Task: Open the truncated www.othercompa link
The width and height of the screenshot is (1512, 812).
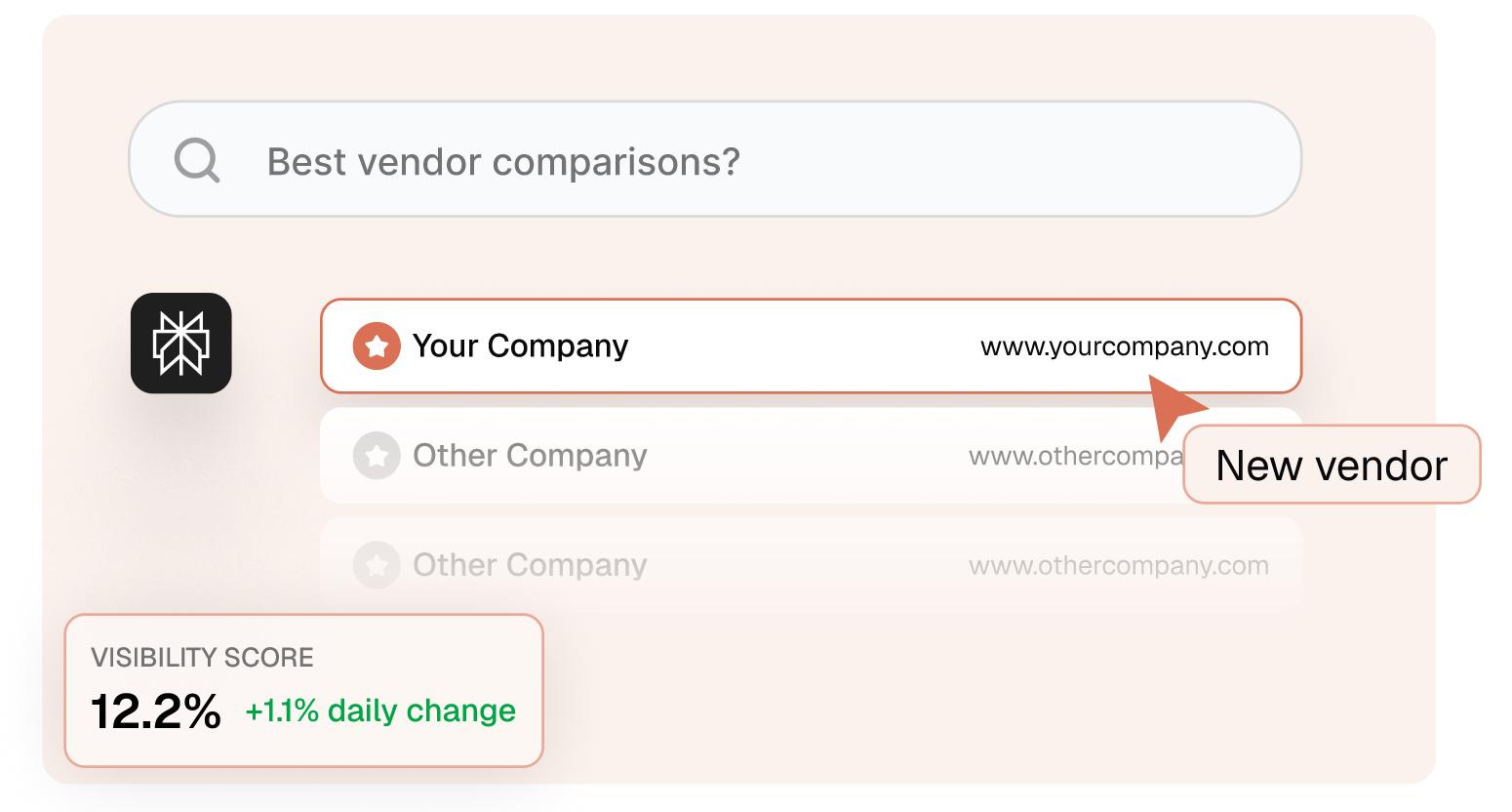Action: coord(1075,456)
